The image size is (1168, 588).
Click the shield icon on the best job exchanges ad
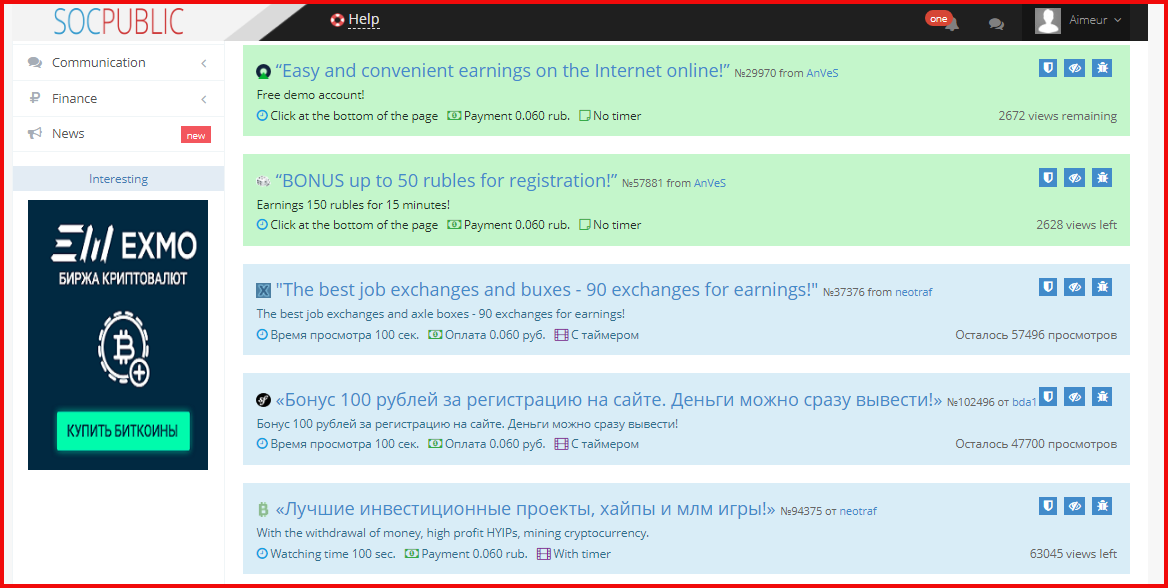1048,286
